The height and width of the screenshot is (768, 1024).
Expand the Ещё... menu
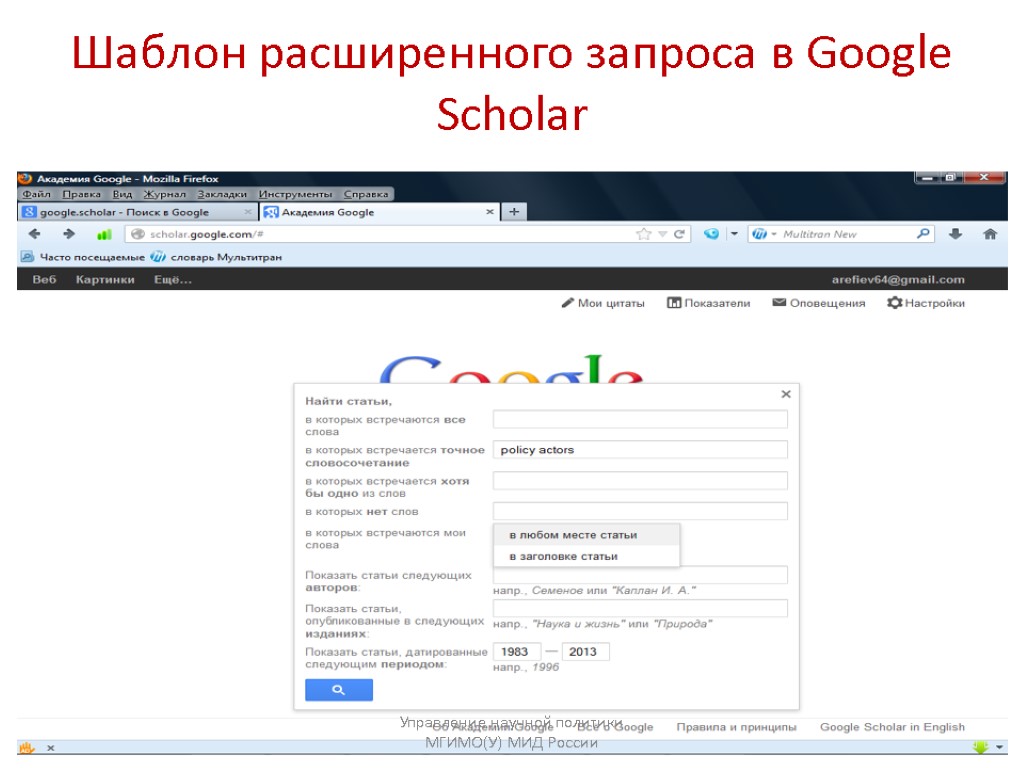[x=173, y=280]
